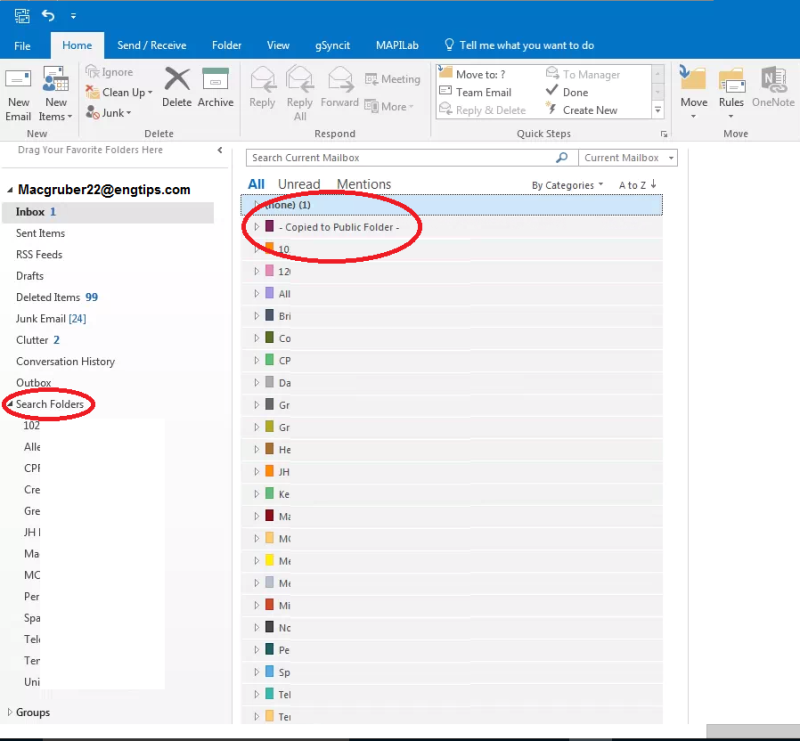Click the Reply All icon
The width and height of the screenshot is (800, 741).
coord(299,80)
